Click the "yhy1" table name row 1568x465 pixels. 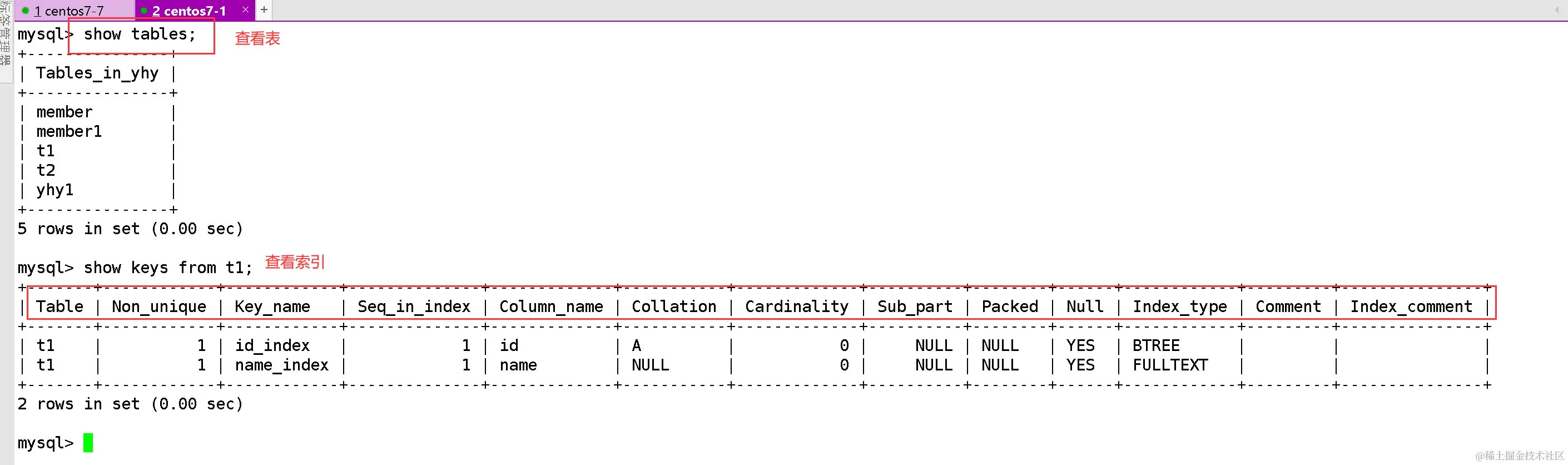click(55, 190)
